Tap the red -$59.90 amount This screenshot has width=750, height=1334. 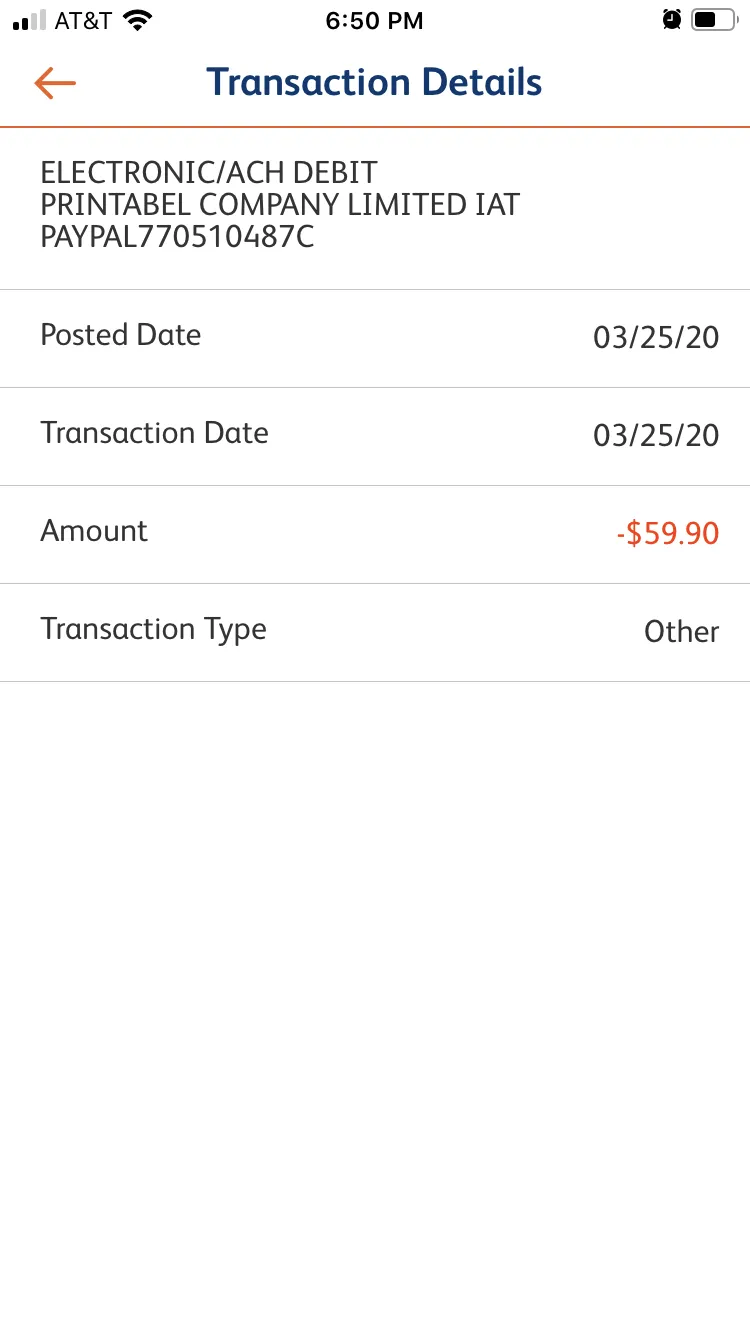point(668,533)
